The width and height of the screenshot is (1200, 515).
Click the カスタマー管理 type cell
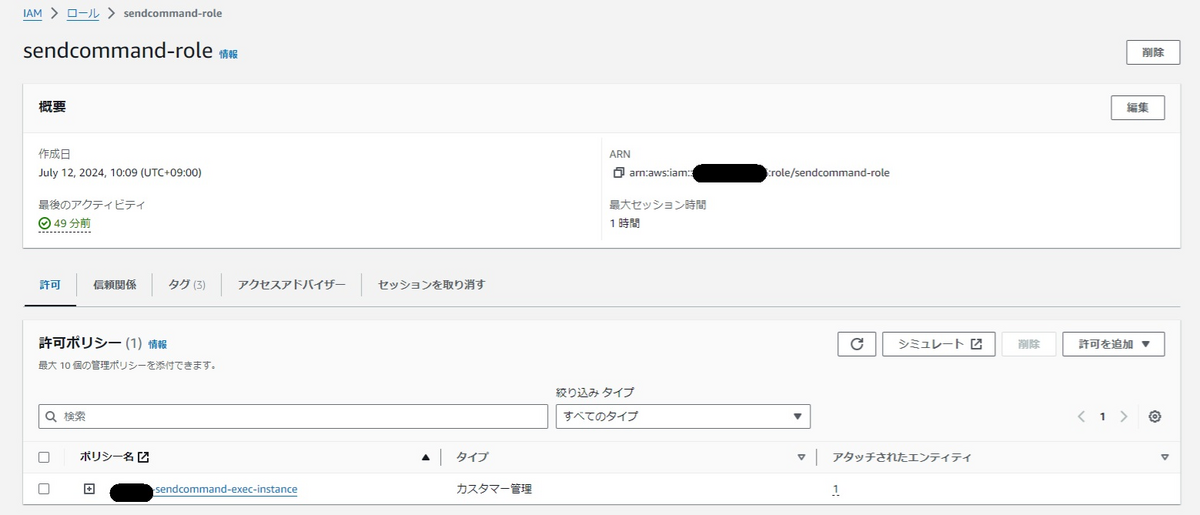(494, 489)
